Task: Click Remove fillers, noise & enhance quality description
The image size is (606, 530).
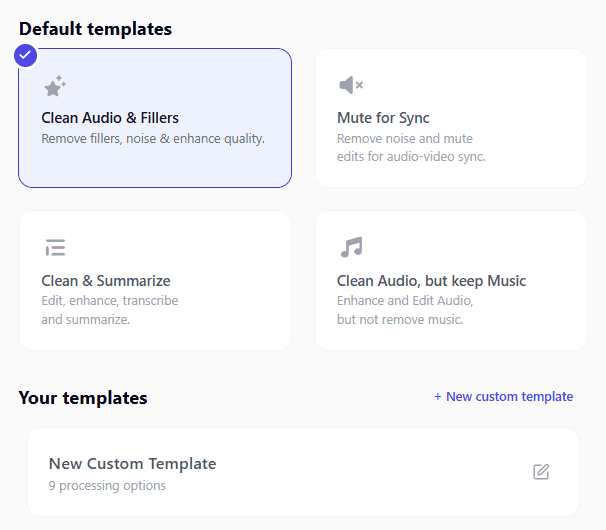Action: 153,138
